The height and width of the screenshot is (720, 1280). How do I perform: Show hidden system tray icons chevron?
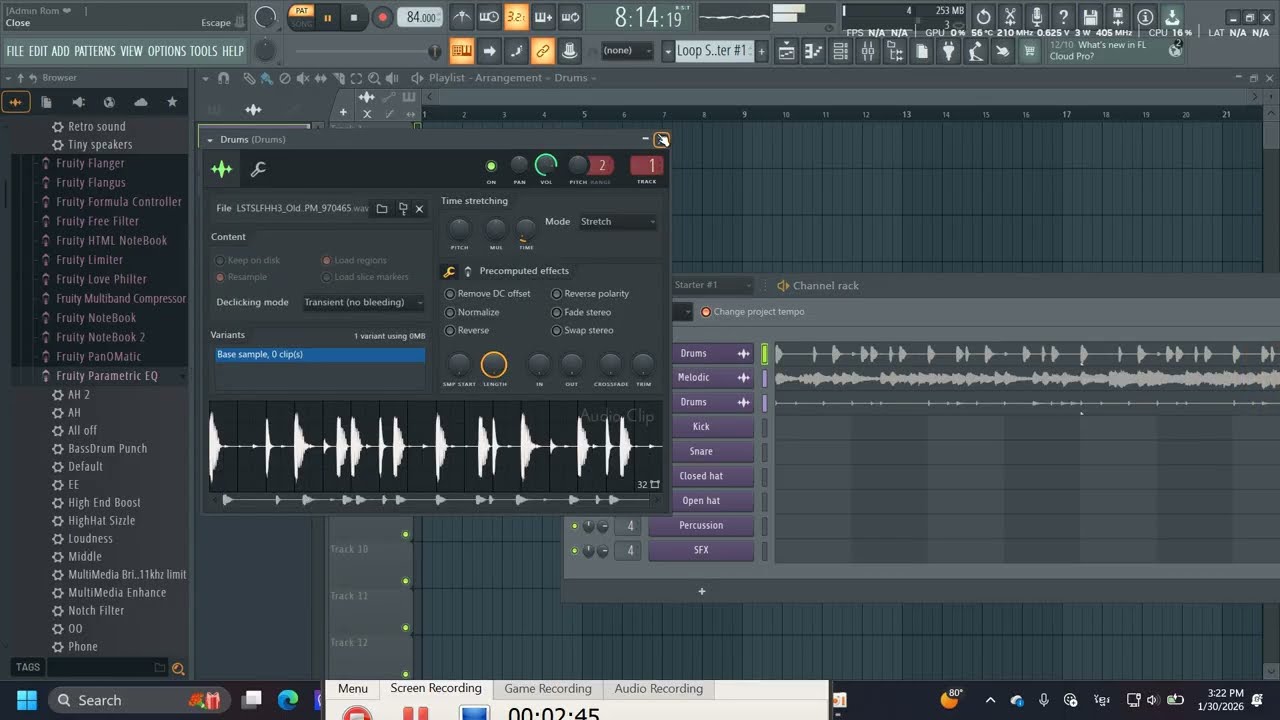click(x=990, y=700)
